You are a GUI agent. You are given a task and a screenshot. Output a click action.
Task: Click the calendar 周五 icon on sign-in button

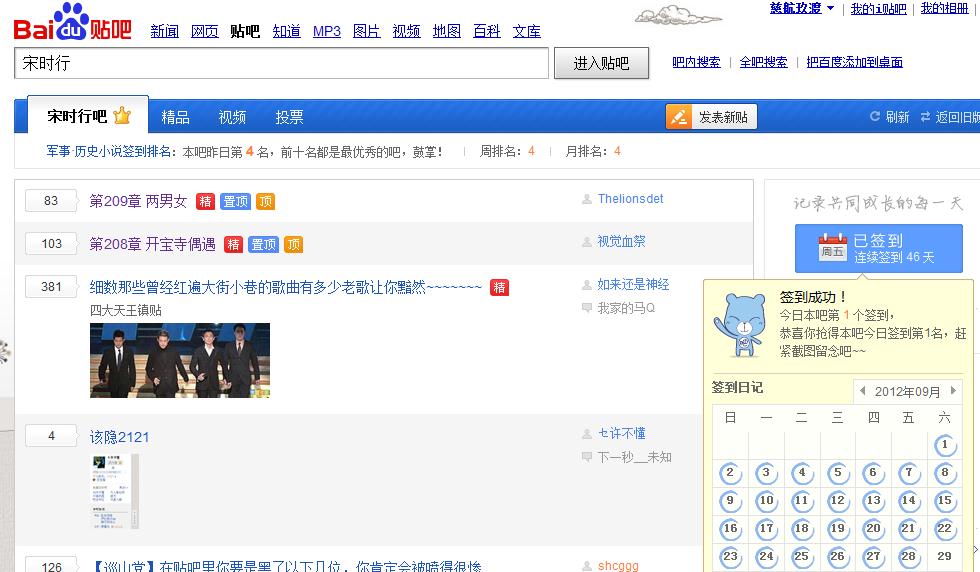coord(832,248)
